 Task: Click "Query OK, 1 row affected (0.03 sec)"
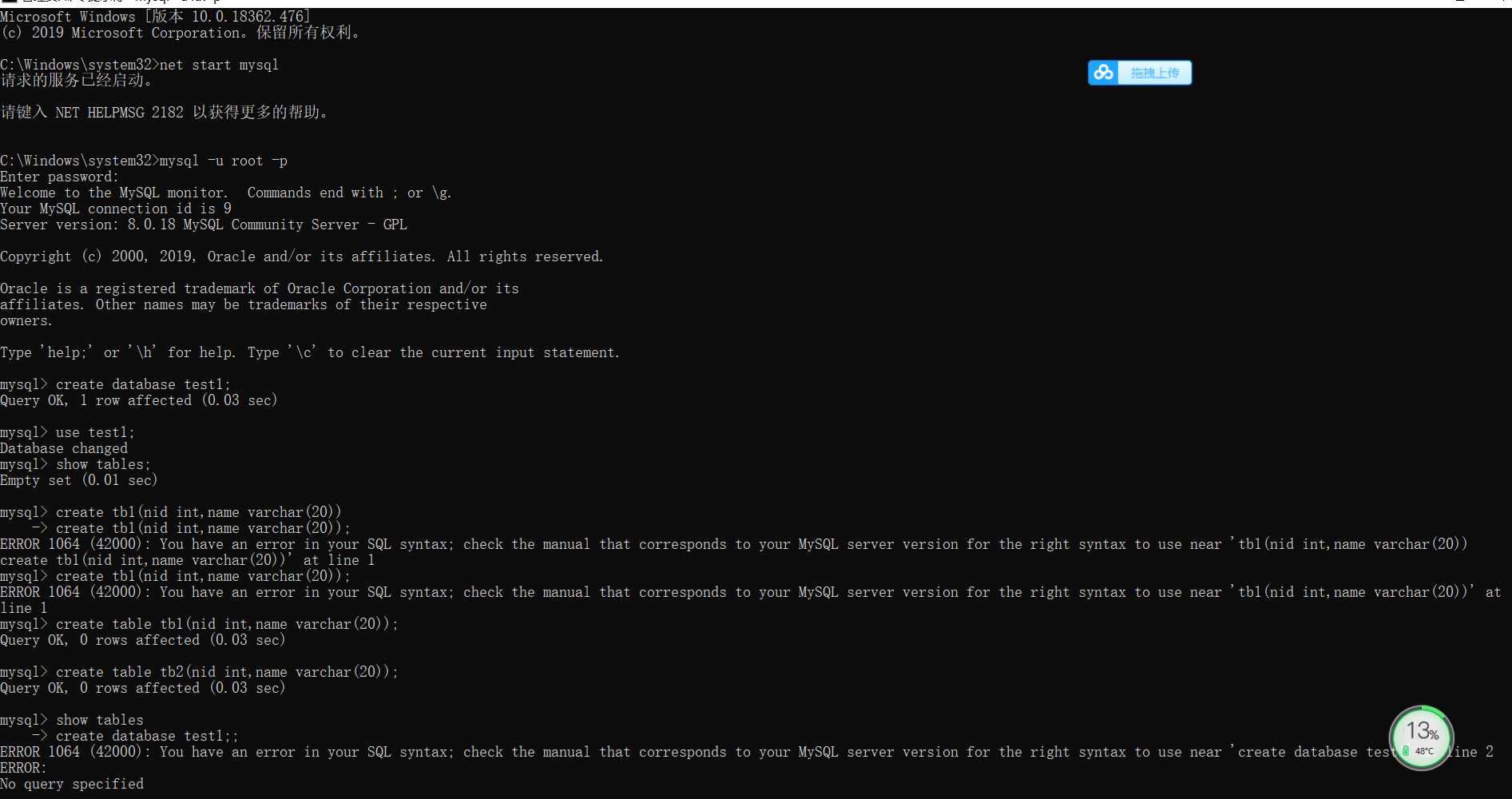click(x=139, y=400)
